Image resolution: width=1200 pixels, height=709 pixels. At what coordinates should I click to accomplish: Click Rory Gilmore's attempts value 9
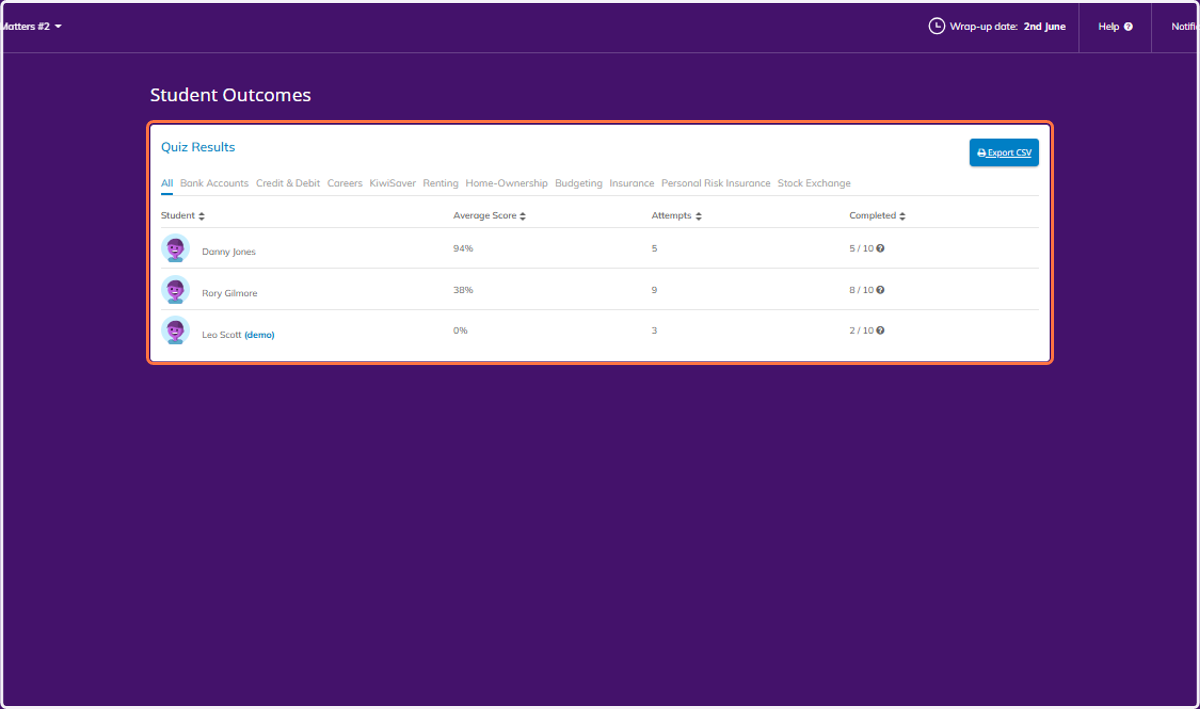(x=654, y=290)
